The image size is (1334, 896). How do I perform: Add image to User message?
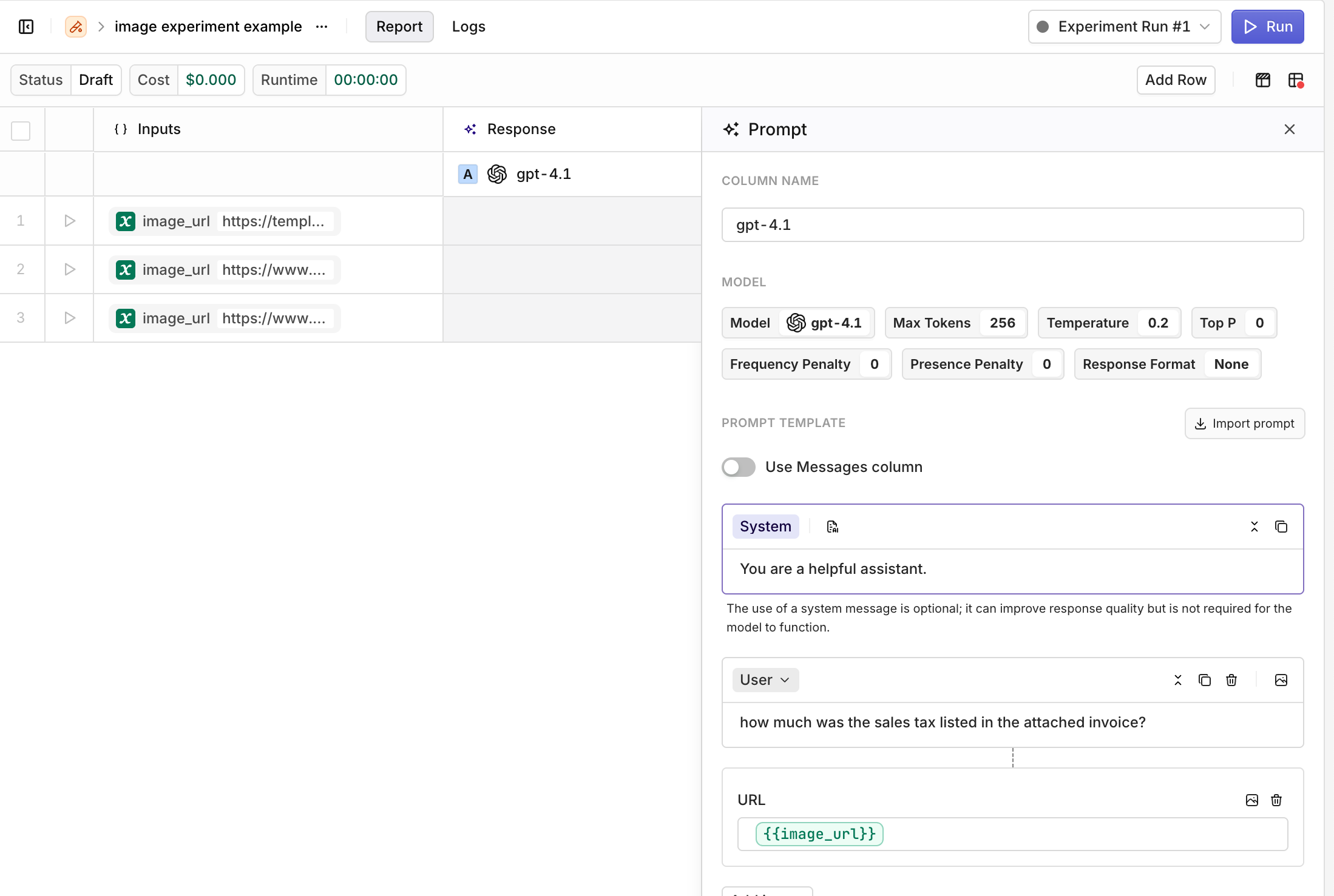[1281, 680]
